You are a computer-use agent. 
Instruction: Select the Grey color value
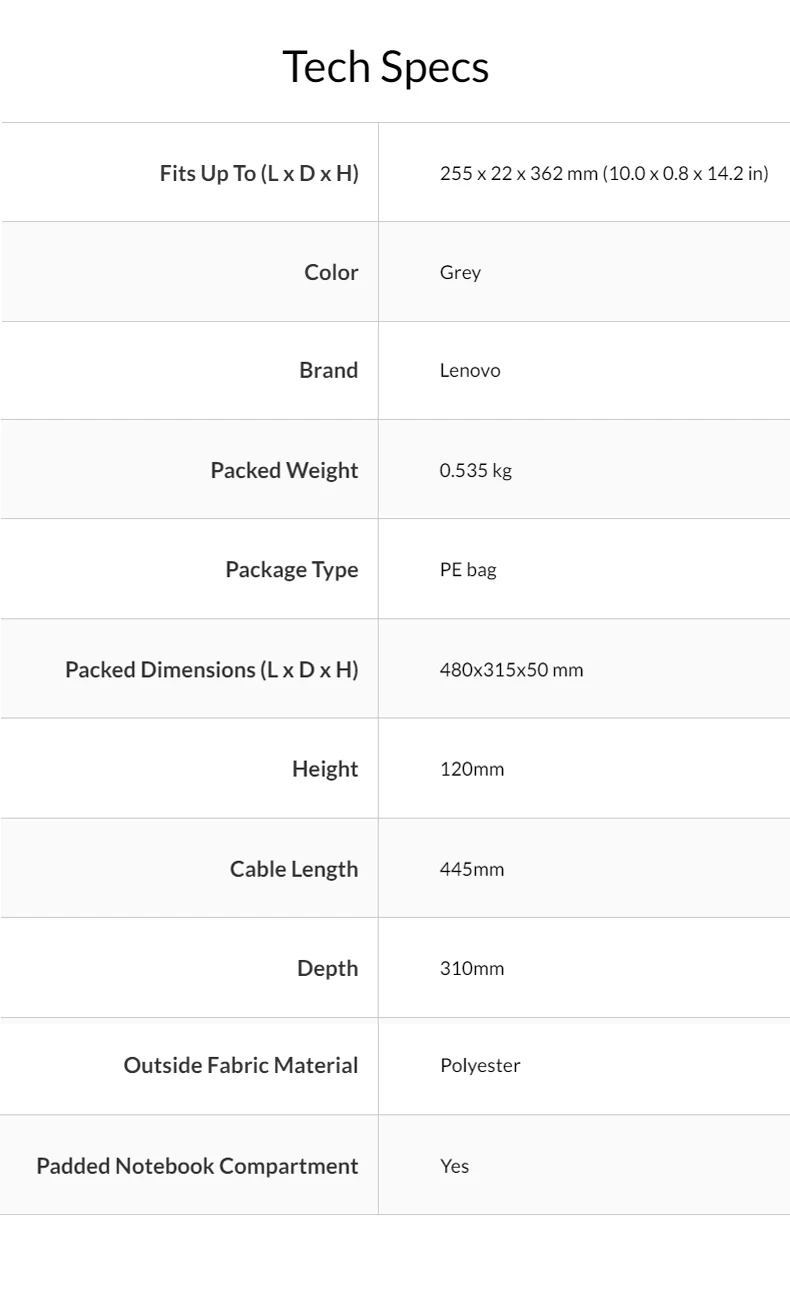point(460,272)
